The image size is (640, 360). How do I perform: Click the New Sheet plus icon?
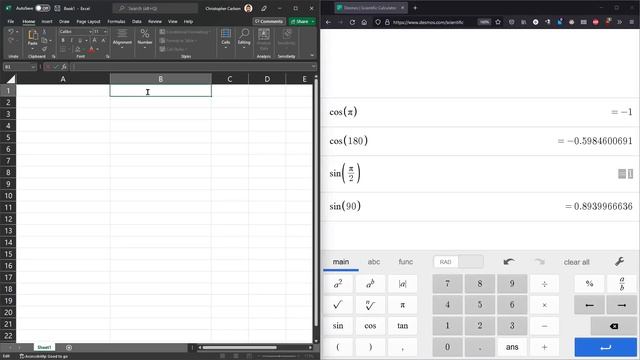tap(69, 347)
